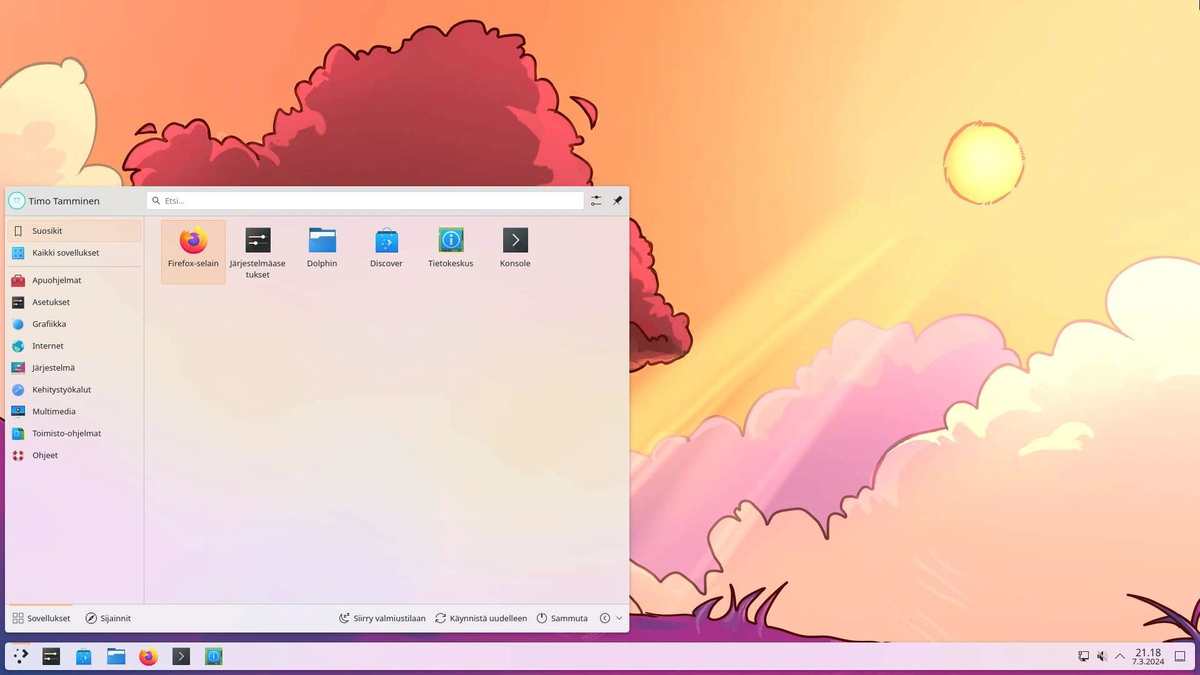
Task: Pin the application menu open
Action: (617, 201)
